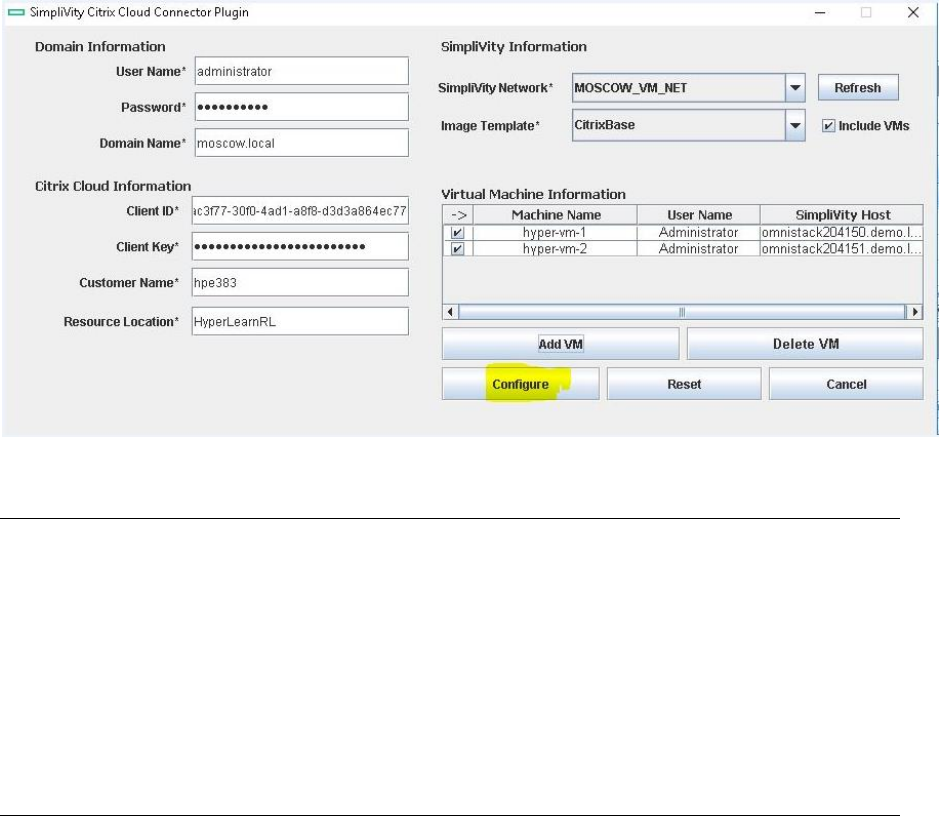Image resolution: width=939 pixels, height=816 pixels.
Task: Focus the Client ID field
Action: click(300, 211)
